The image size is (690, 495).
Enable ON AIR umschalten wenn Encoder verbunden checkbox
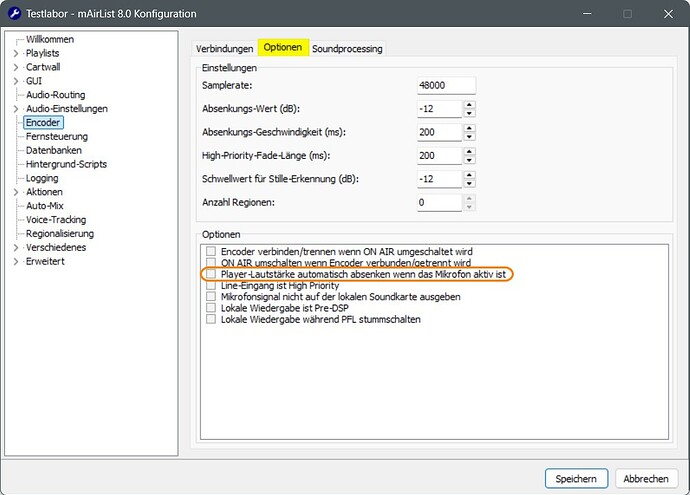pyautogui.click(x=211, y=263)
